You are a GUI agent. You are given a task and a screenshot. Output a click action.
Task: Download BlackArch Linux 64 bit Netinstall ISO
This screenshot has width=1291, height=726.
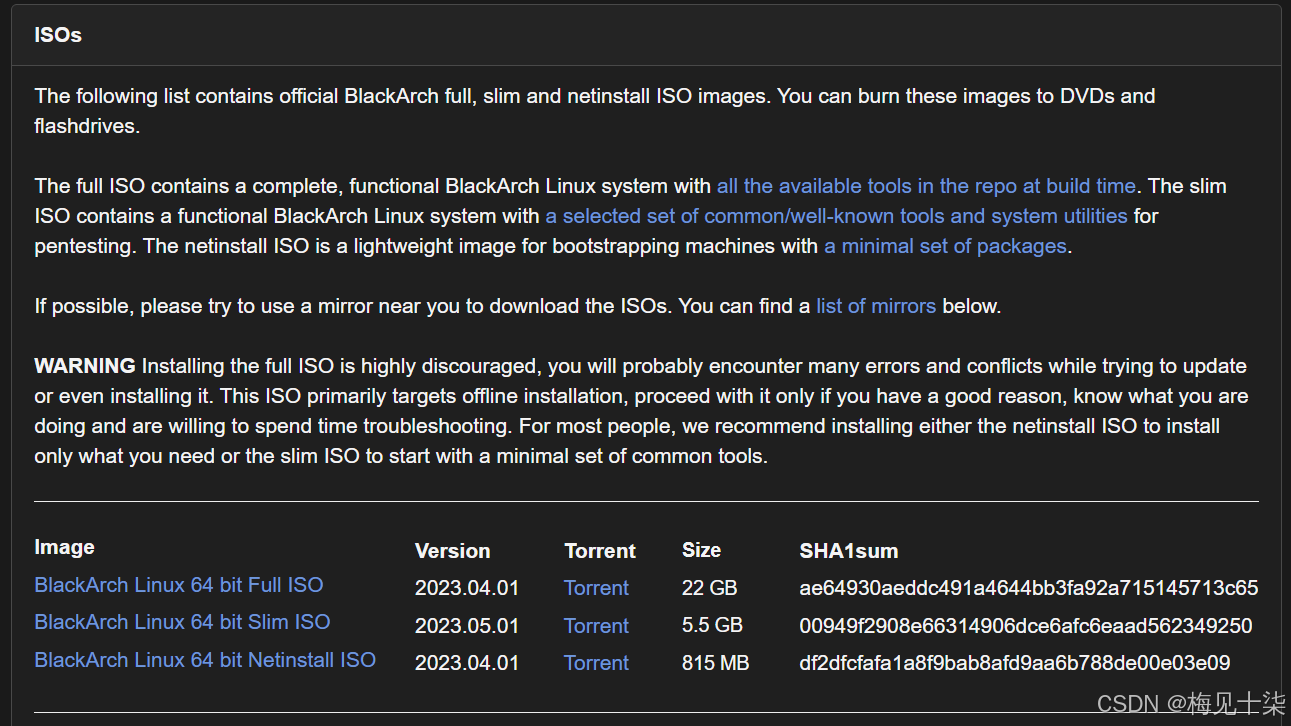pos(205,660)
